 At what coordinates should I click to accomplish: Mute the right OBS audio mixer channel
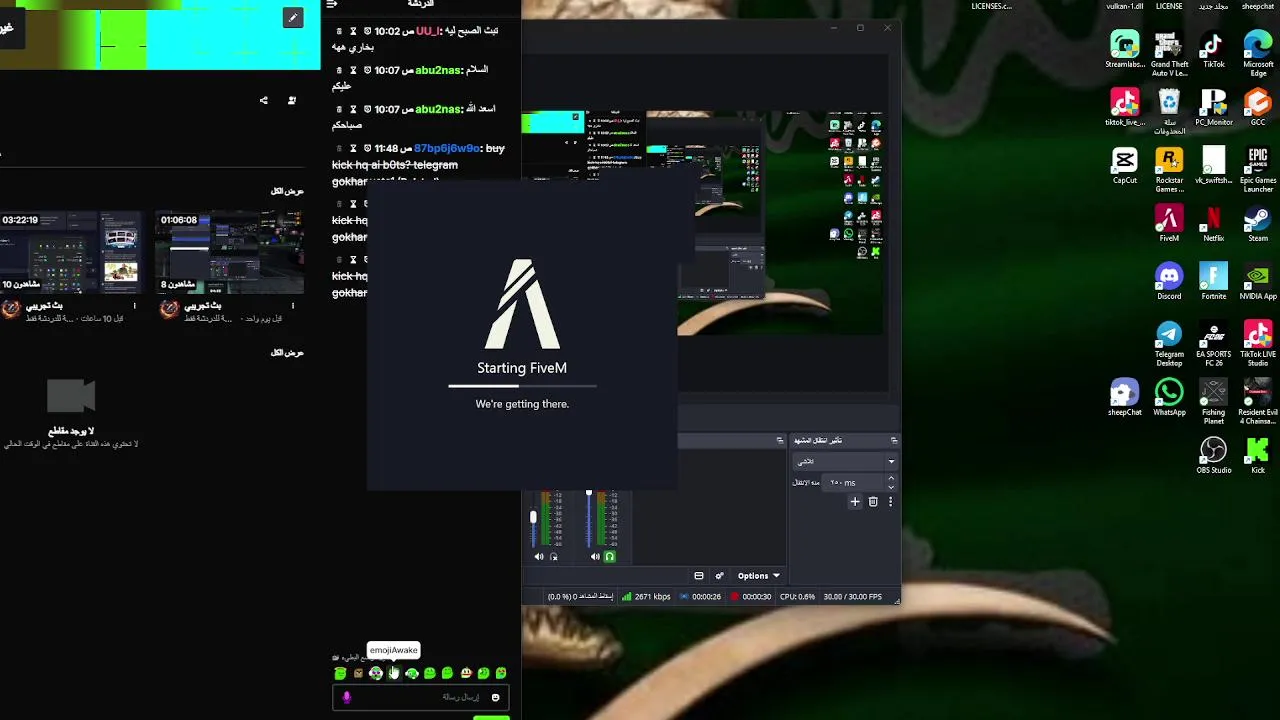click(x=595, y=557)
